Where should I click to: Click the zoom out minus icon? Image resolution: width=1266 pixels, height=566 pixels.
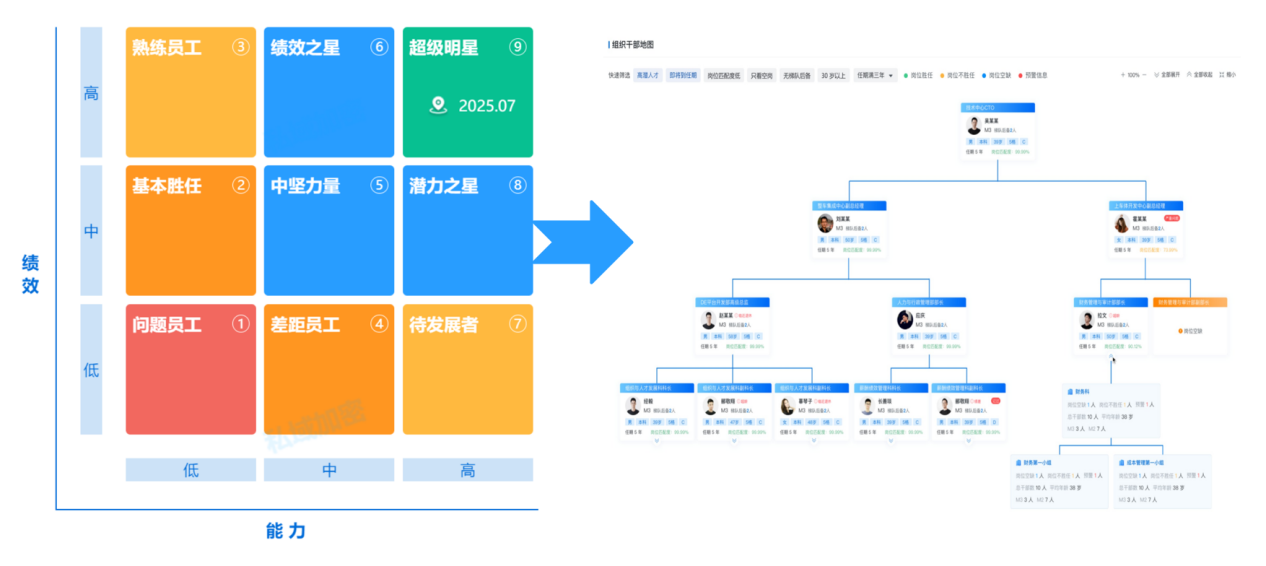click(1144, 75)
